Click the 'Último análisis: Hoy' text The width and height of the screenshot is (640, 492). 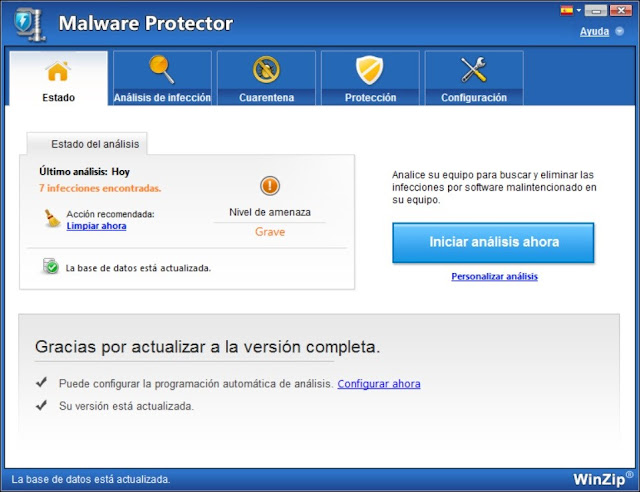click(84, 171)
